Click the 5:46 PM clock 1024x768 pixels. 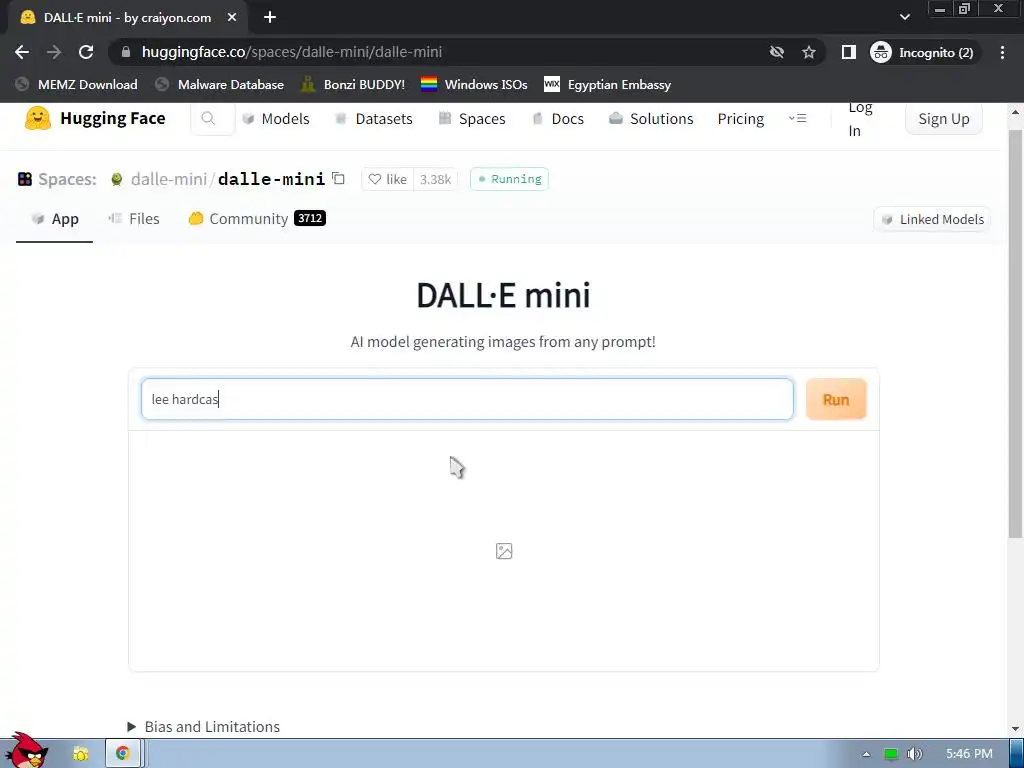969,754
